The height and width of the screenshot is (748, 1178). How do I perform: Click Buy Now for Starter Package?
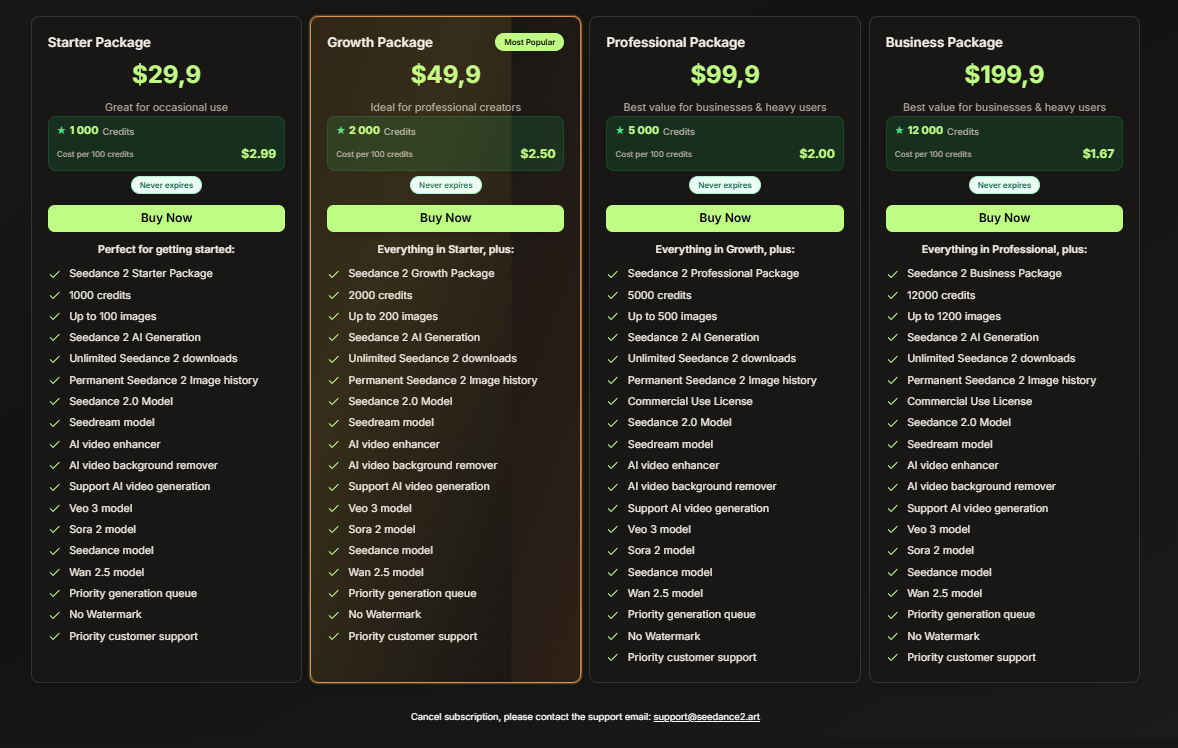(166, 218)
